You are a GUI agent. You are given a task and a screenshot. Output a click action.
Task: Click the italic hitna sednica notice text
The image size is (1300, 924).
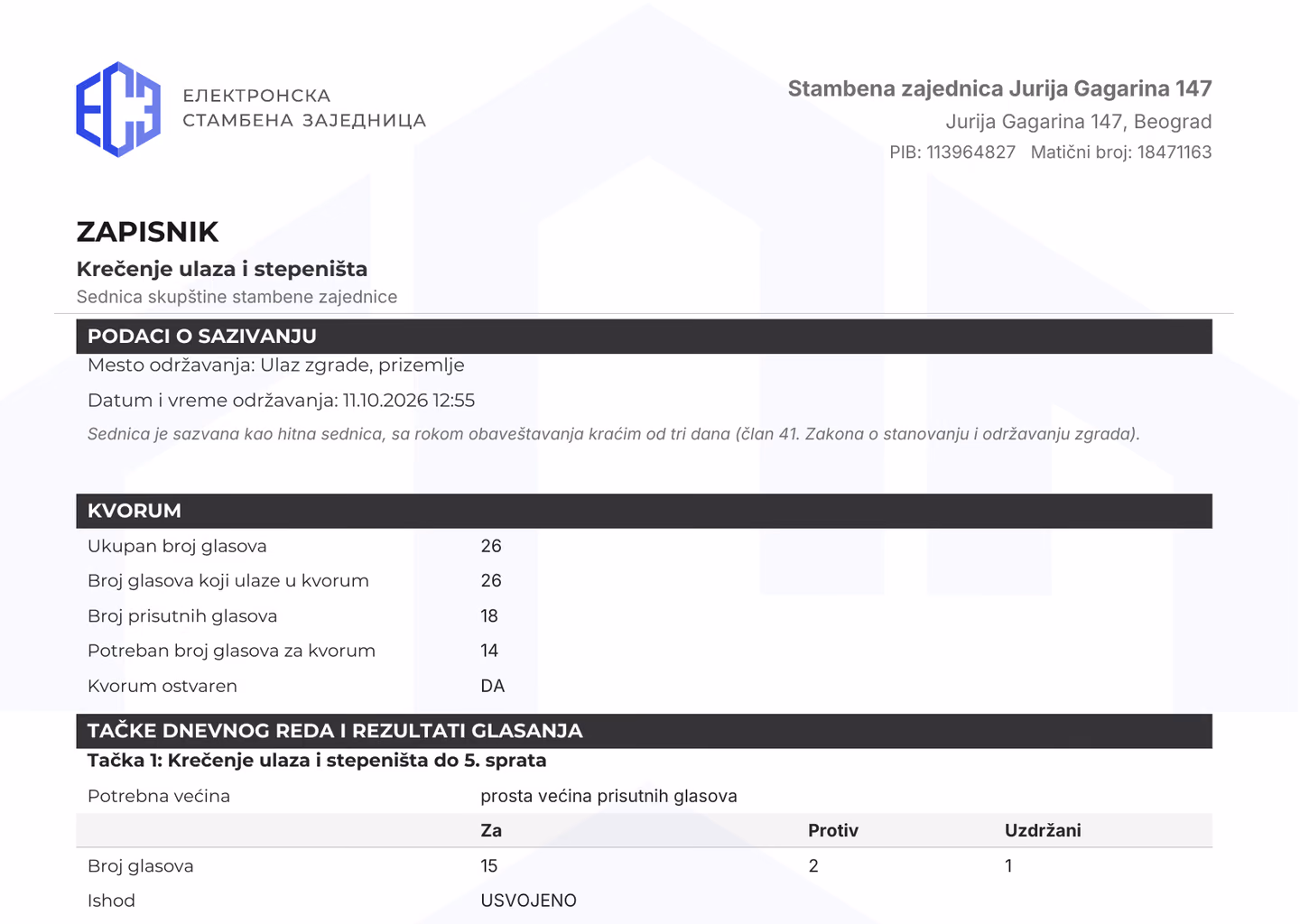click(614, 434)
